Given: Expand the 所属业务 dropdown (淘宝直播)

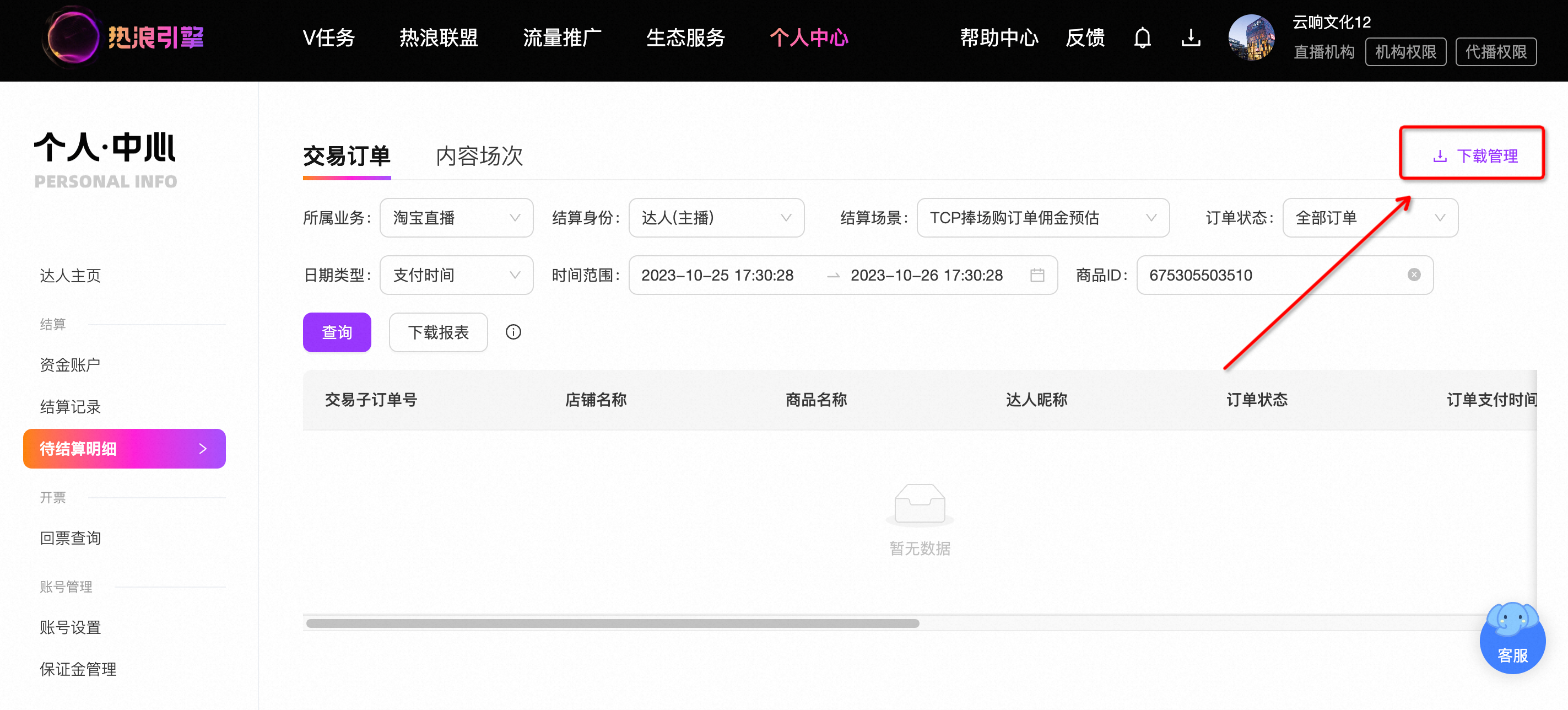Looking at the screenshot, I should pos(456,217).
